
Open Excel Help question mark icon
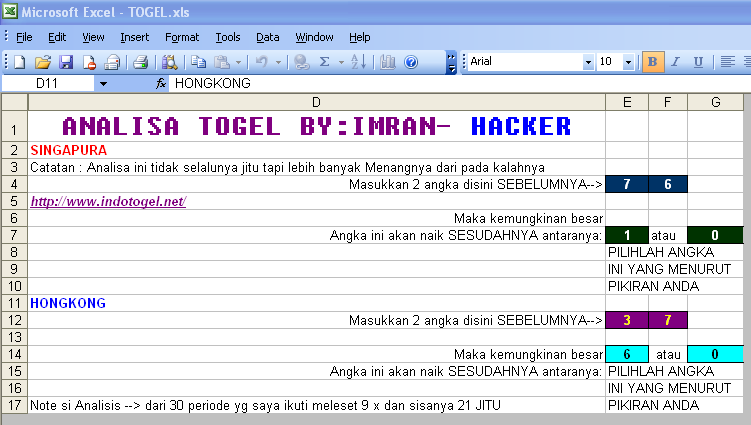[411, 62]
